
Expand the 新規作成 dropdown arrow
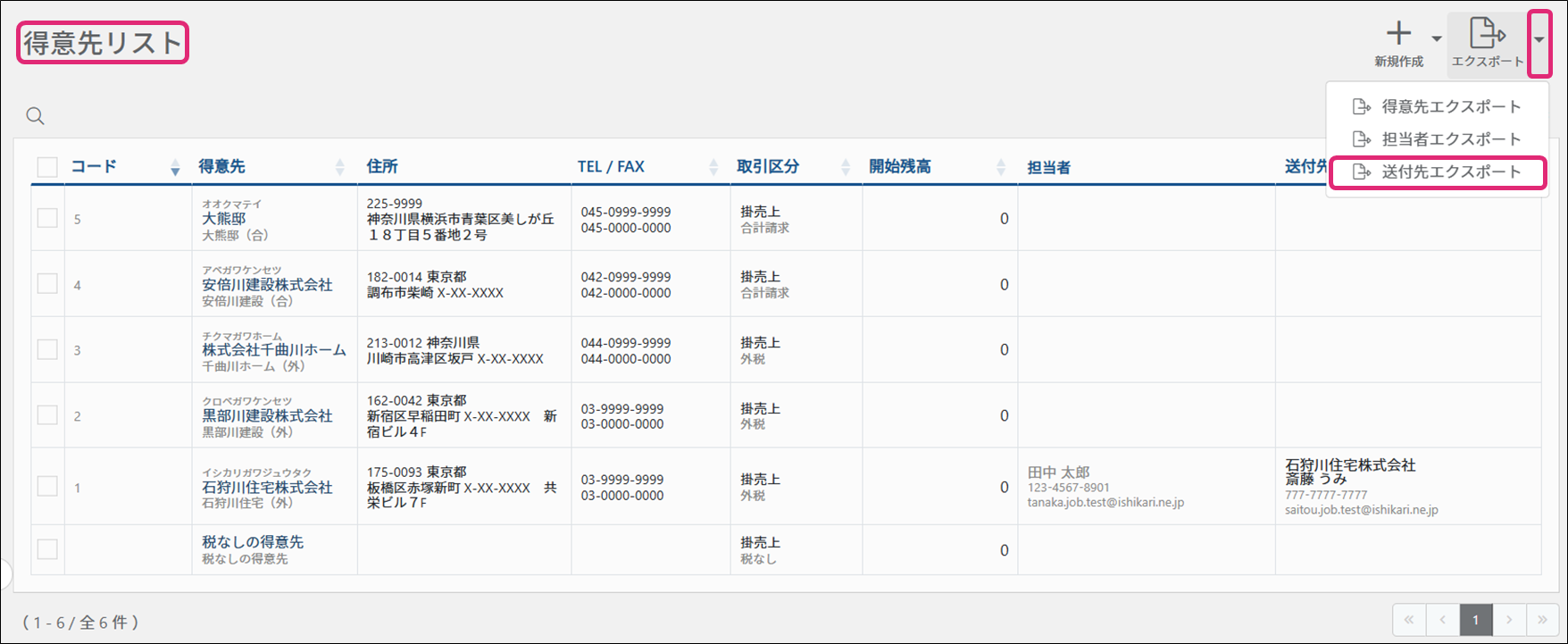(1436, 38)
